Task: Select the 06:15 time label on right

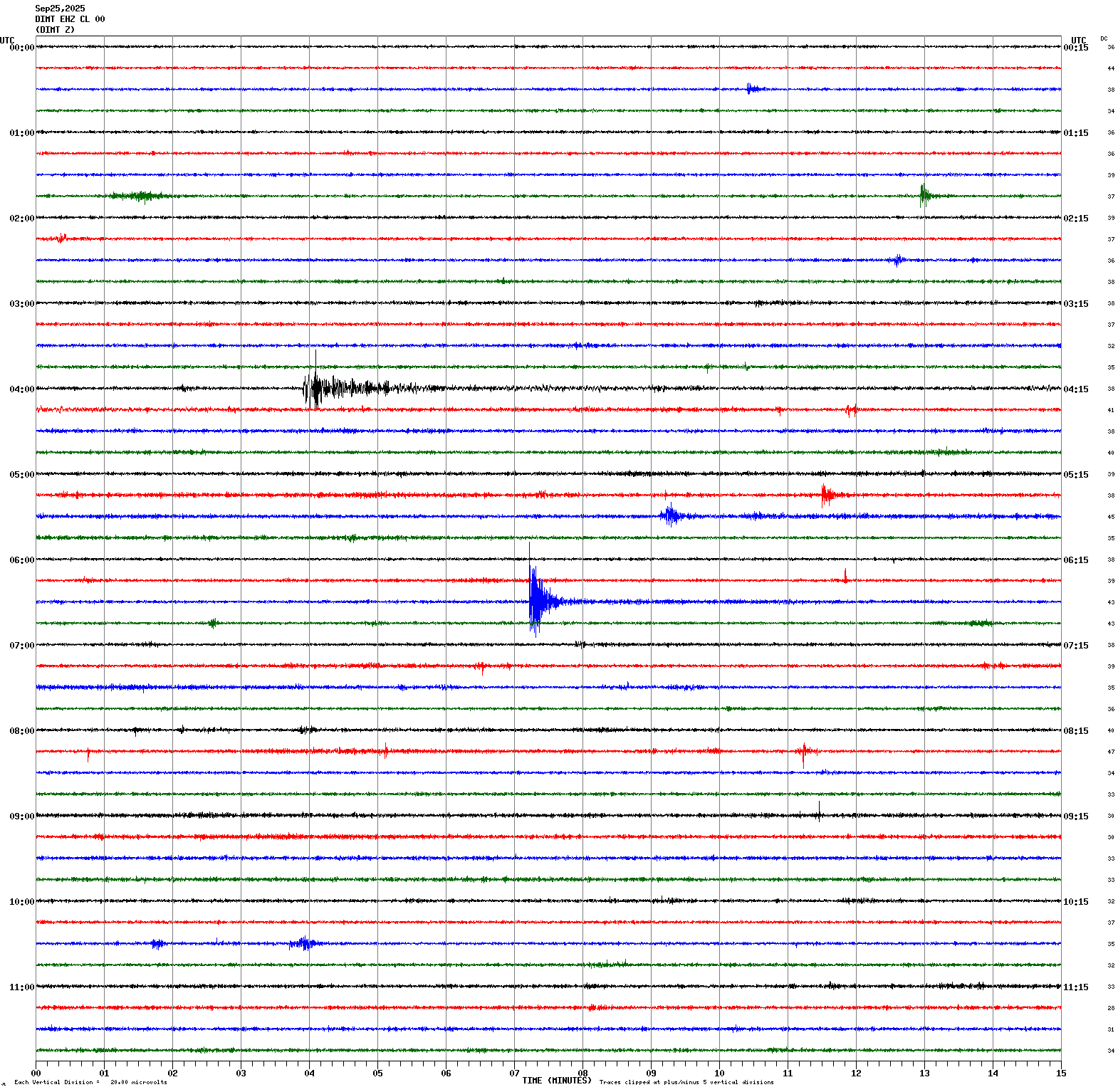Action: tap(1075, 560)
